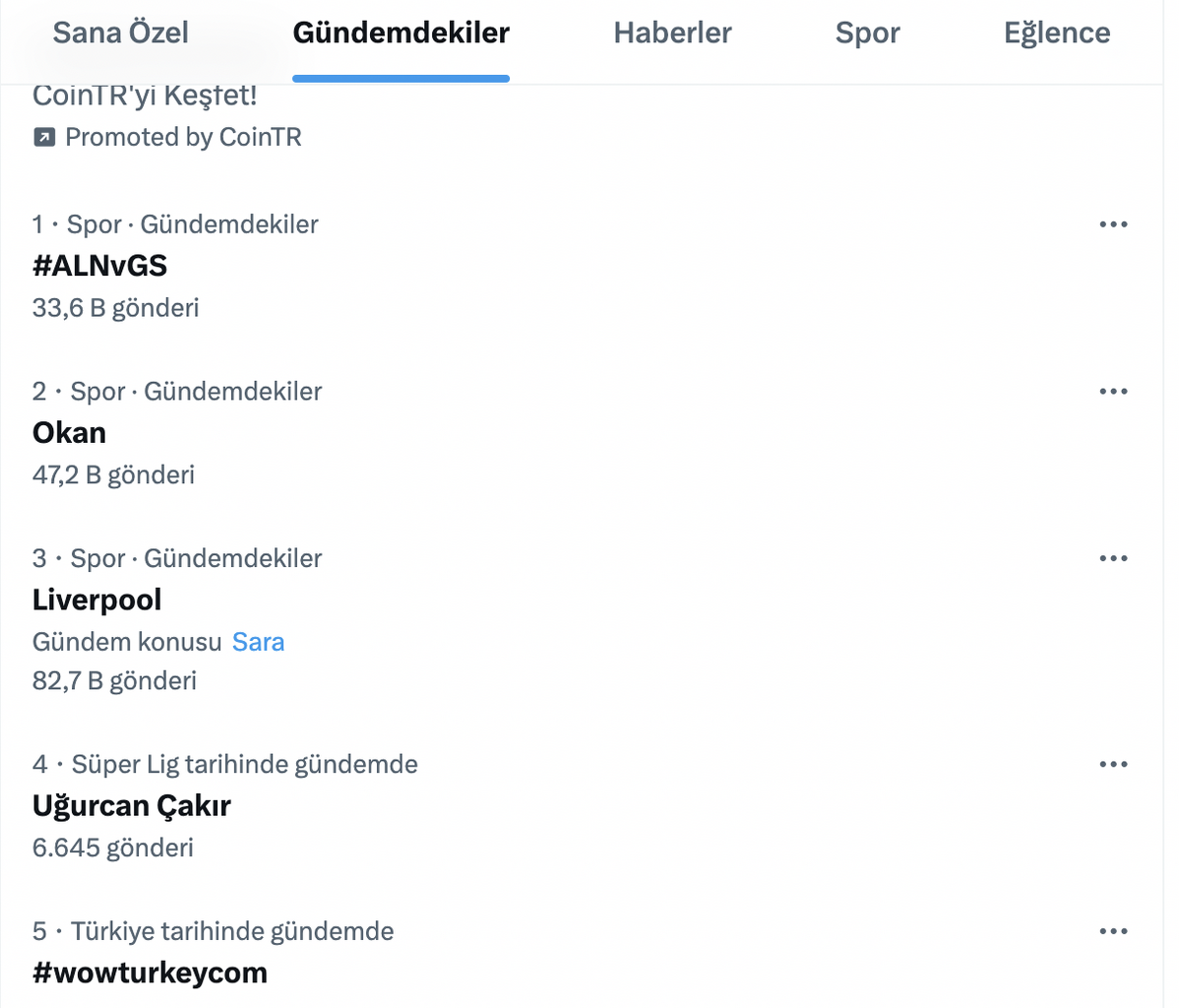Open the Okan trending topic
This screenshot has width=1179, height=1008.
pos(69,433)
